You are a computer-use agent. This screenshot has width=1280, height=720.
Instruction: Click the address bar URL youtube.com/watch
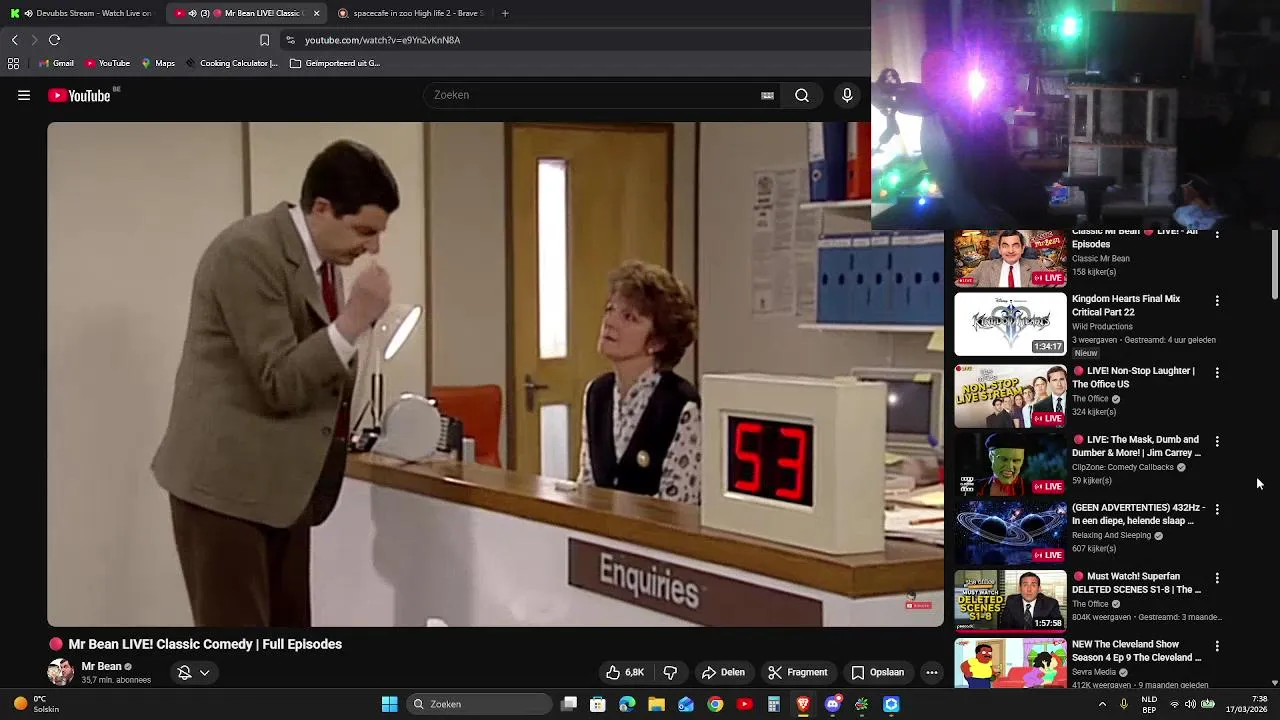tap(382, 40)
